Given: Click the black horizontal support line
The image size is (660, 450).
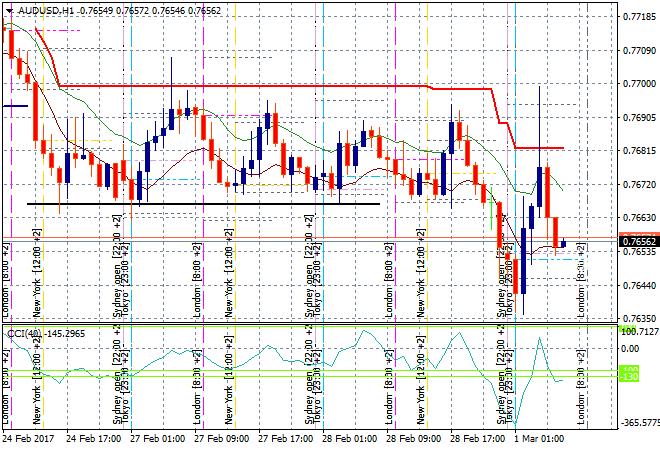Looking at the screenshot, I should (200, 204).
